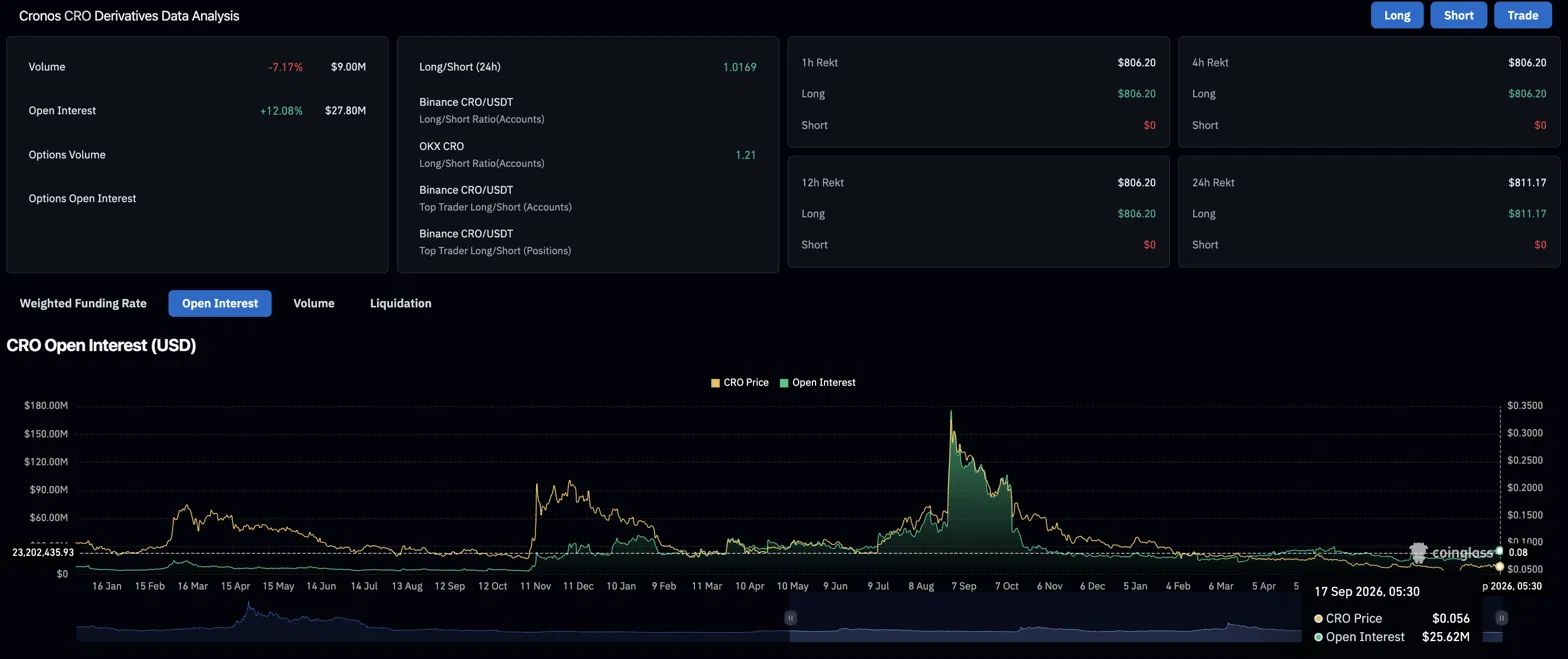Click the 16 Jan date label on x-axis
The width and height of the screenshot is (1568, 659).
106,586
